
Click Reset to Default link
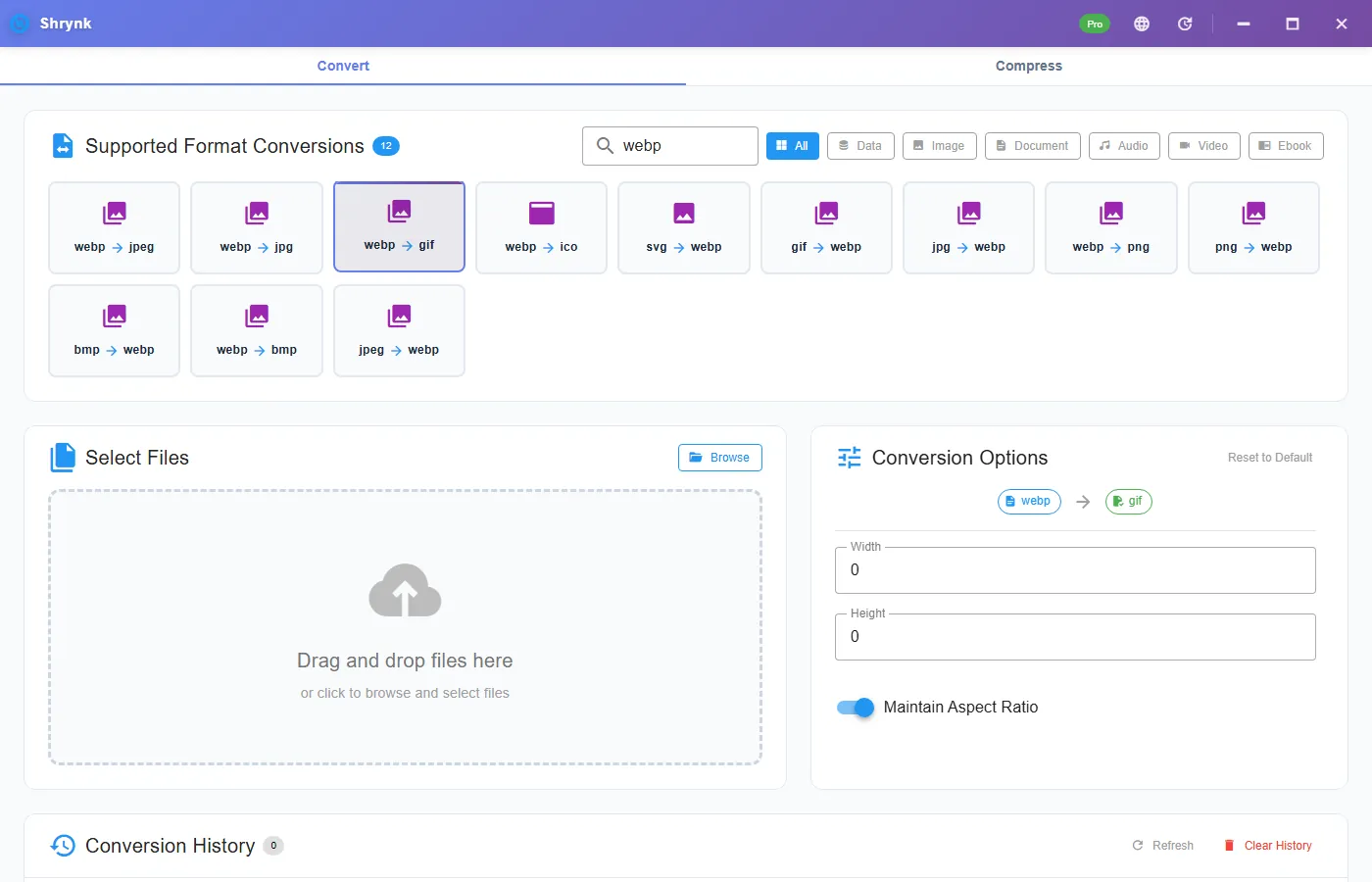click(1270, 458)
